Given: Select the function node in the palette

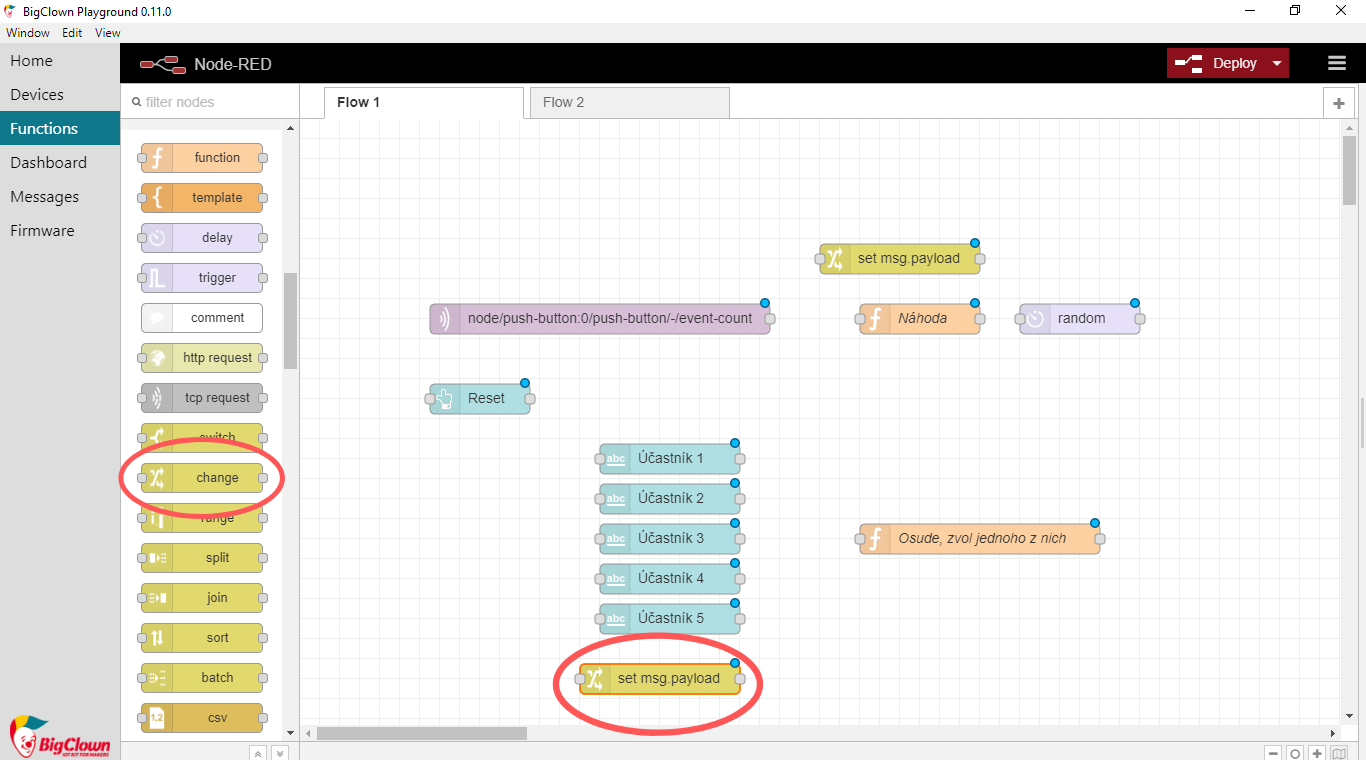Looking at the screenshot, I should pyautogui.click(x=202, y=158).
